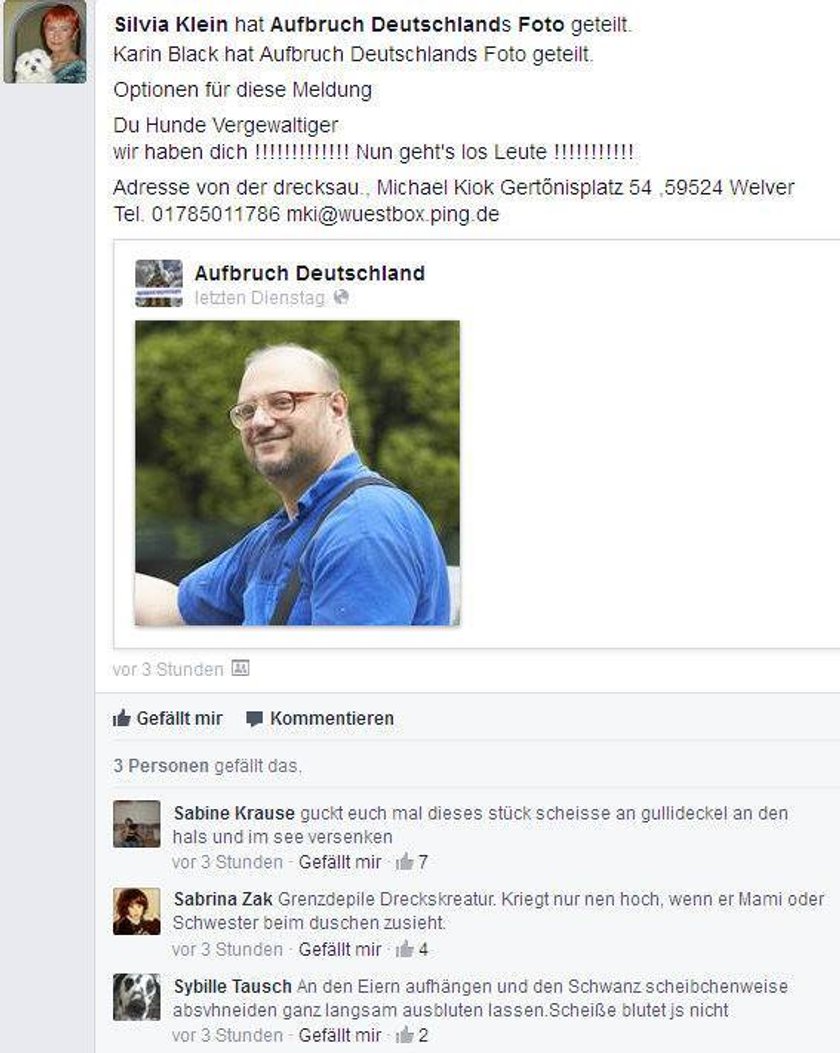Open Sabine Krause's commenter avatar
840x1053 pixels.
[137, 824]
